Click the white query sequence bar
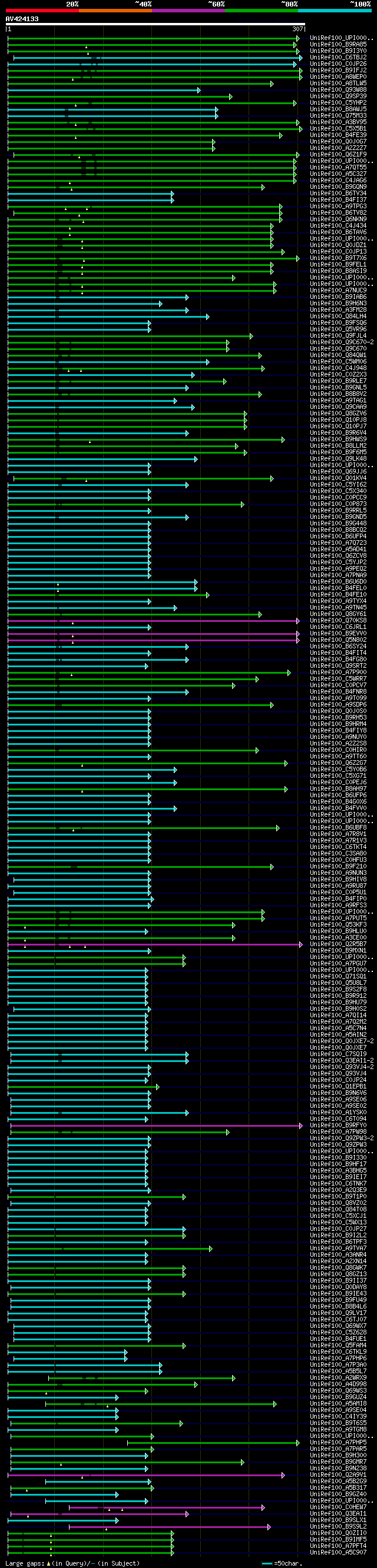Viewport: 377px width, 1568px height. [x=156, y=24]
